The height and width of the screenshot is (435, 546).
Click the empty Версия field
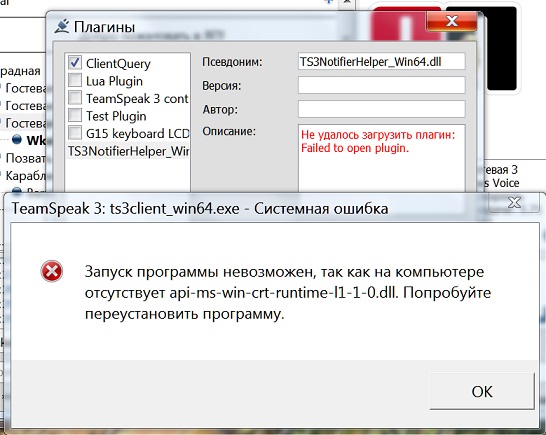(x=381, y=85)
